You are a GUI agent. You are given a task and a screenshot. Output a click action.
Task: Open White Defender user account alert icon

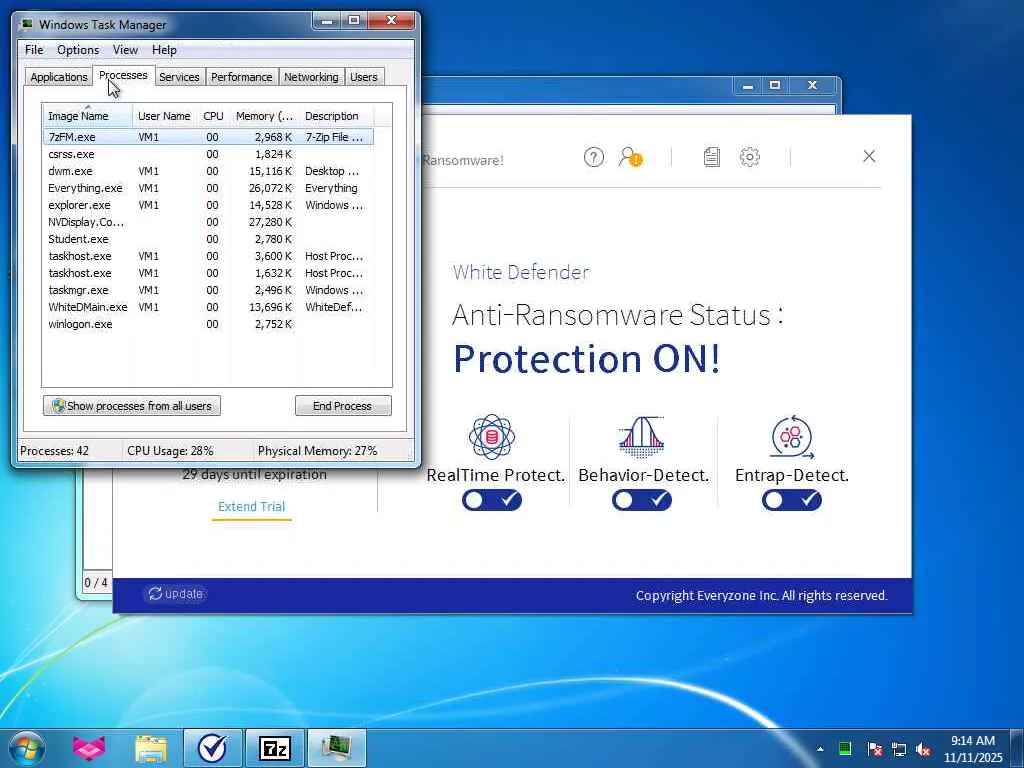(x=630, y=157)
